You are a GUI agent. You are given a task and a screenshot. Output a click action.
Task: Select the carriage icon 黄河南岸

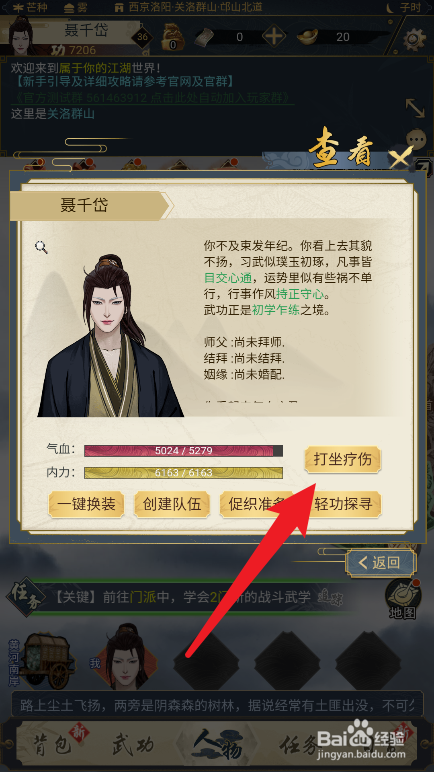[48, 660]
